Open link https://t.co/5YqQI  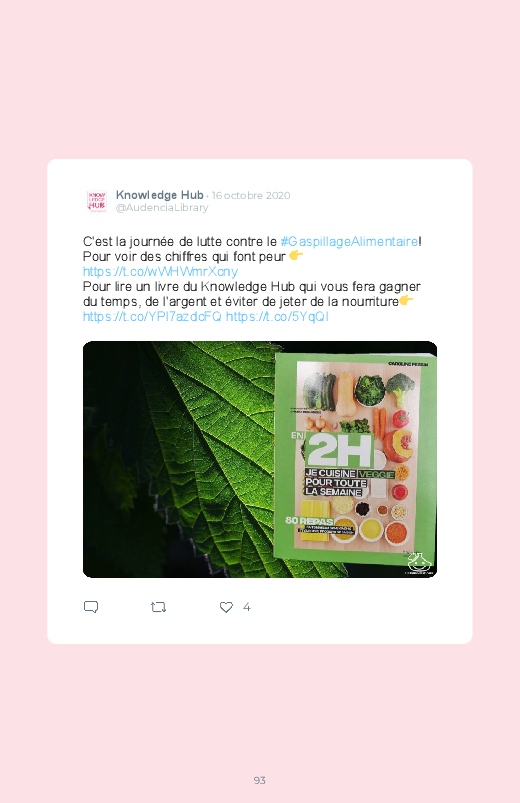tap(277, 316)
